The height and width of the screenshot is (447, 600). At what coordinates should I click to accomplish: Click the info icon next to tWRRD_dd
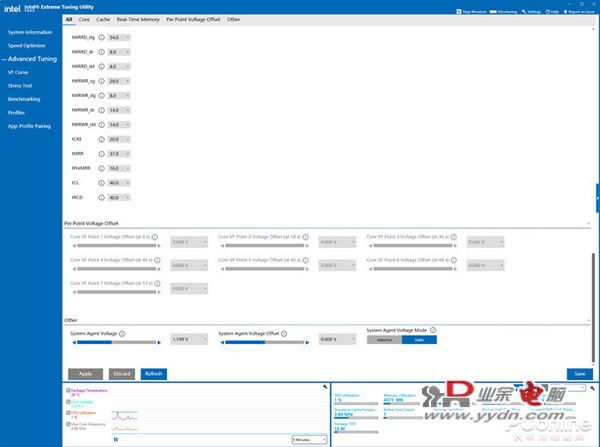pos(101,67)
